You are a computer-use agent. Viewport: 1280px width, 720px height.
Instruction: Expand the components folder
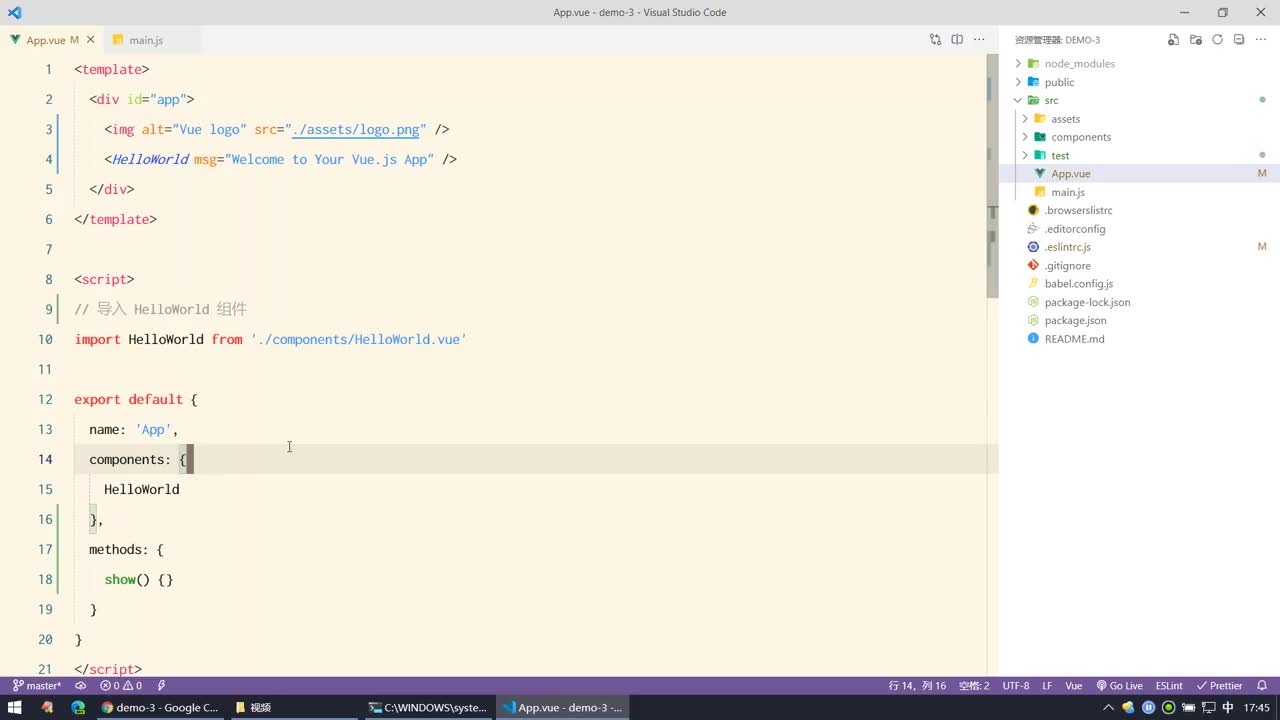tap(1080, 137)
